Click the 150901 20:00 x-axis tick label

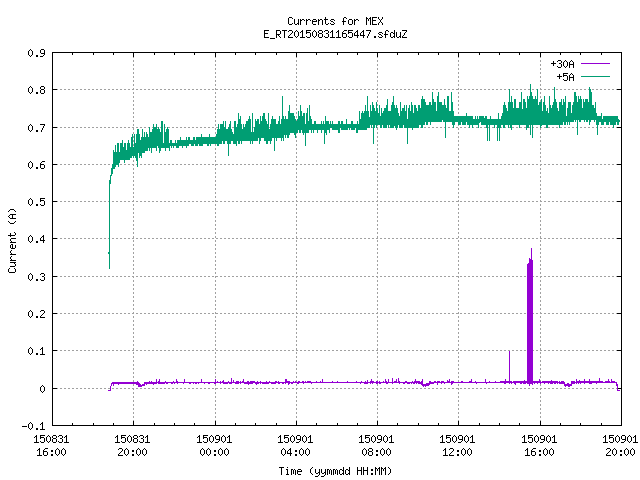[x=620, y=446]
